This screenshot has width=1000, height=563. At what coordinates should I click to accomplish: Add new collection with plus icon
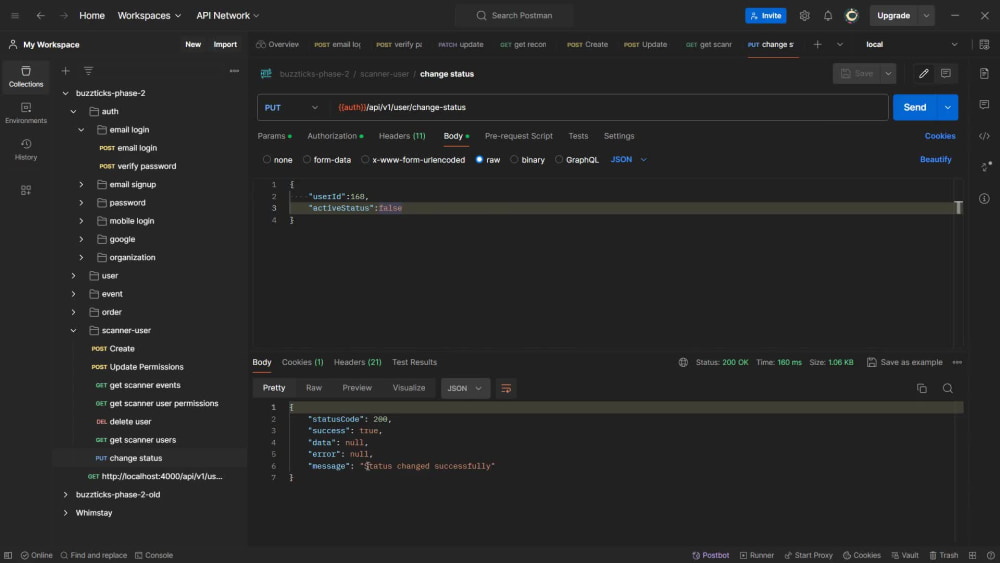(65, 71)
